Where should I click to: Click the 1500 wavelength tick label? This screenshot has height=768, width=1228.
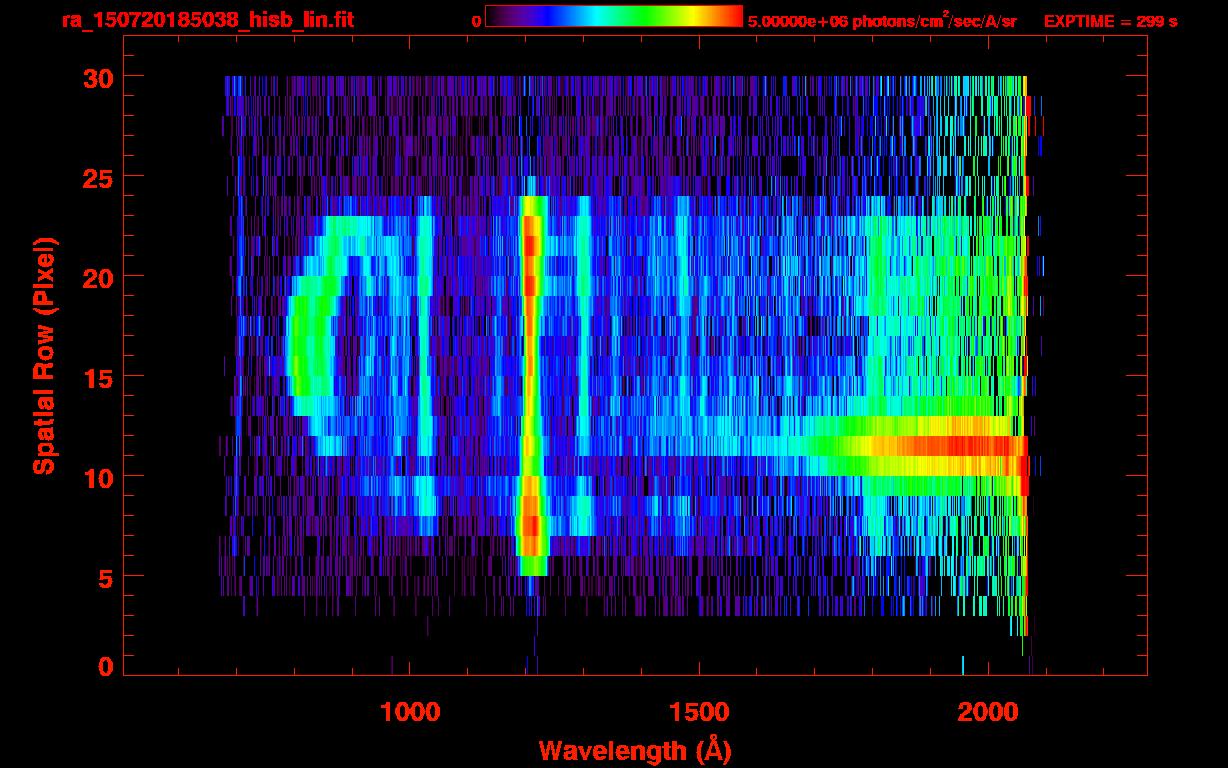tap(699, 712)
